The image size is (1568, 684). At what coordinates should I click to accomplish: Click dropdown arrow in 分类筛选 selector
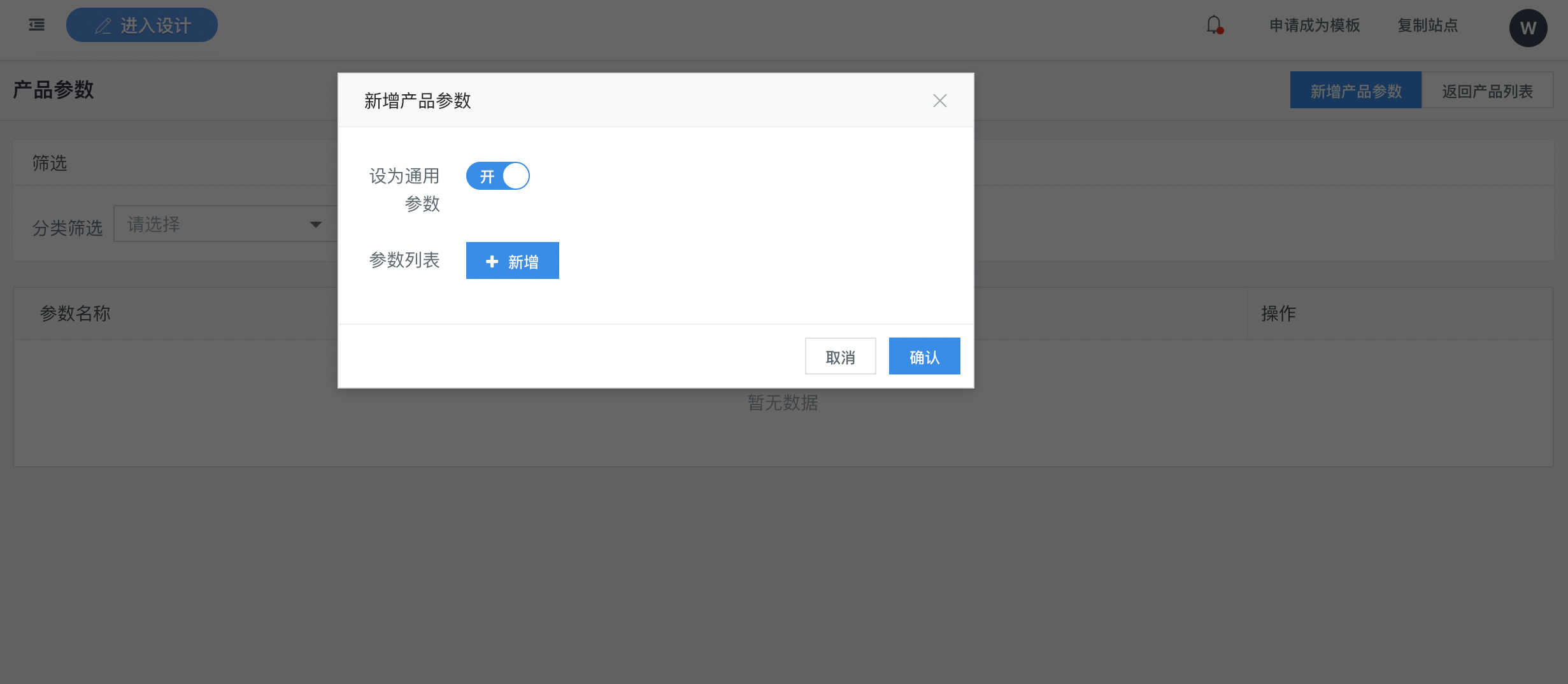(315, 224)
